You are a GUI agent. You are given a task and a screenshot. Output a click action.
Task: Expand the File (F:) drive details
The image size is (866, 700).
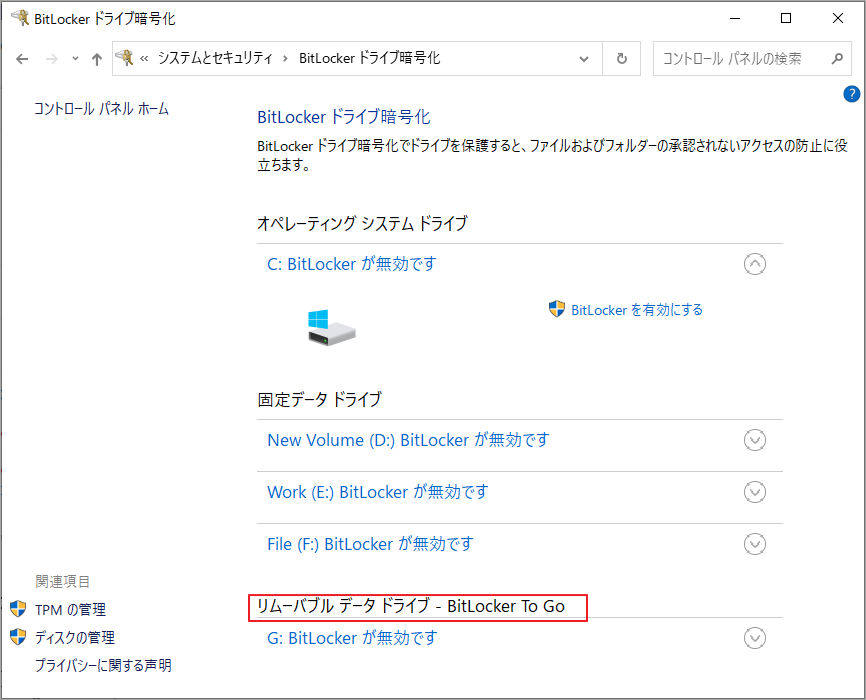click(755, 544)
